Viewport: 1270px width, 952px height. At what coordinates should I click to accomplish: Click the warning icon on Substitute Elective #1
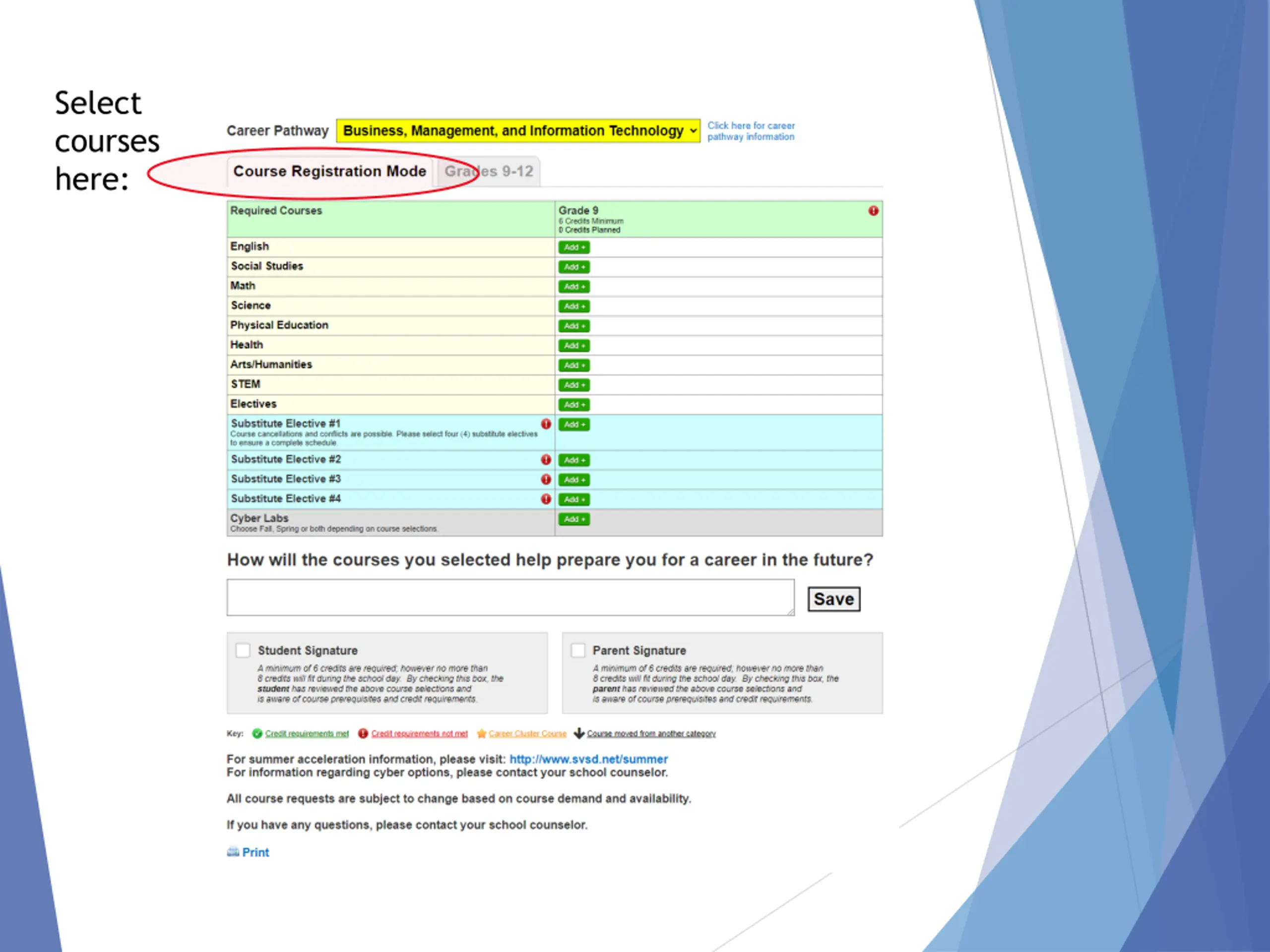point(546,424)
